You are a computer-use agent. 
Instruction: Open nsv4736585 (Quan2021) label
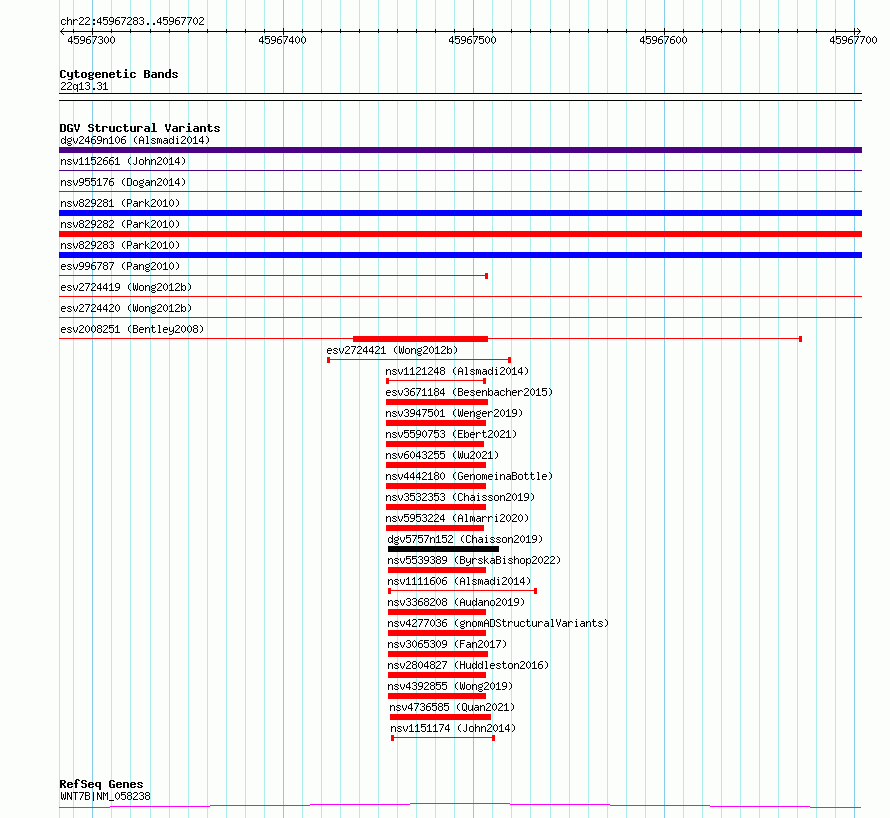pyautogui.click(x=452, y=707)
